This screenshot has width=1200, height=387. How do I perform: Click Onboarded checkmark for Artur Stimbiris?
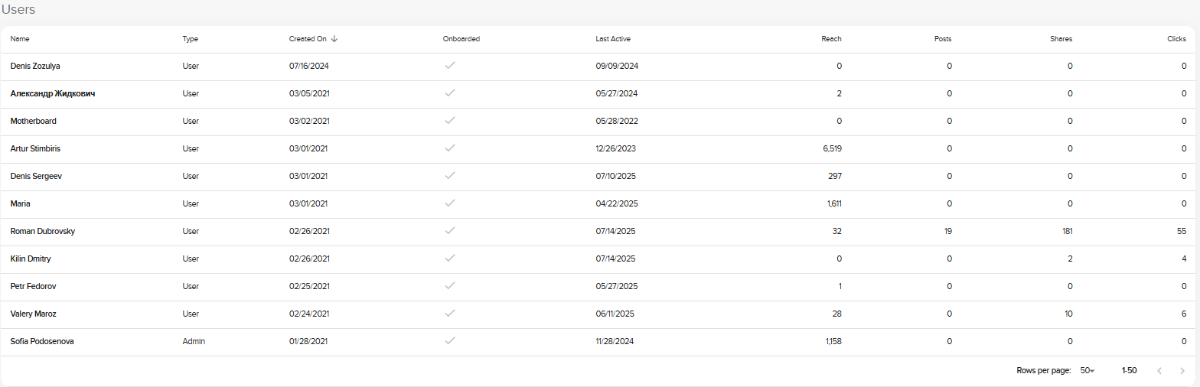click(450, 148)
